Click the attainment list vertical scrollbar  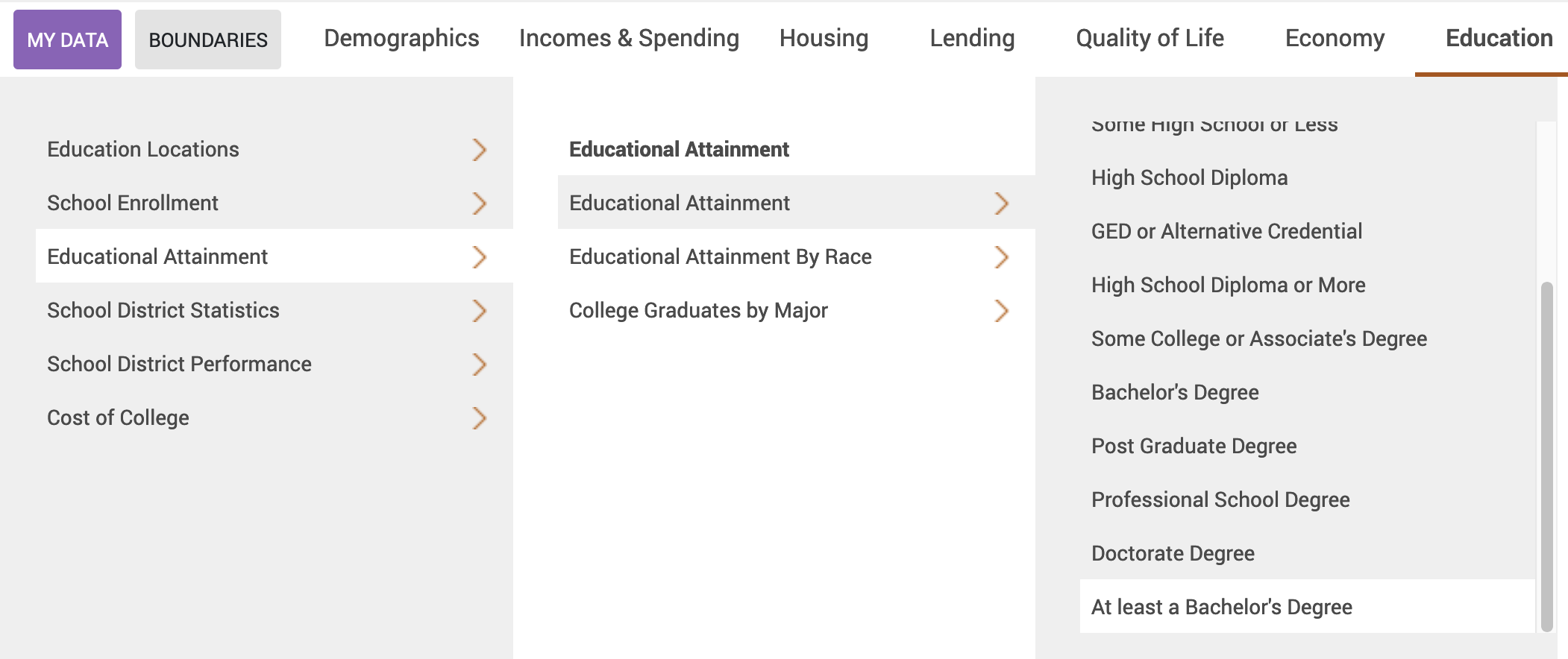tap(1546, 455)
